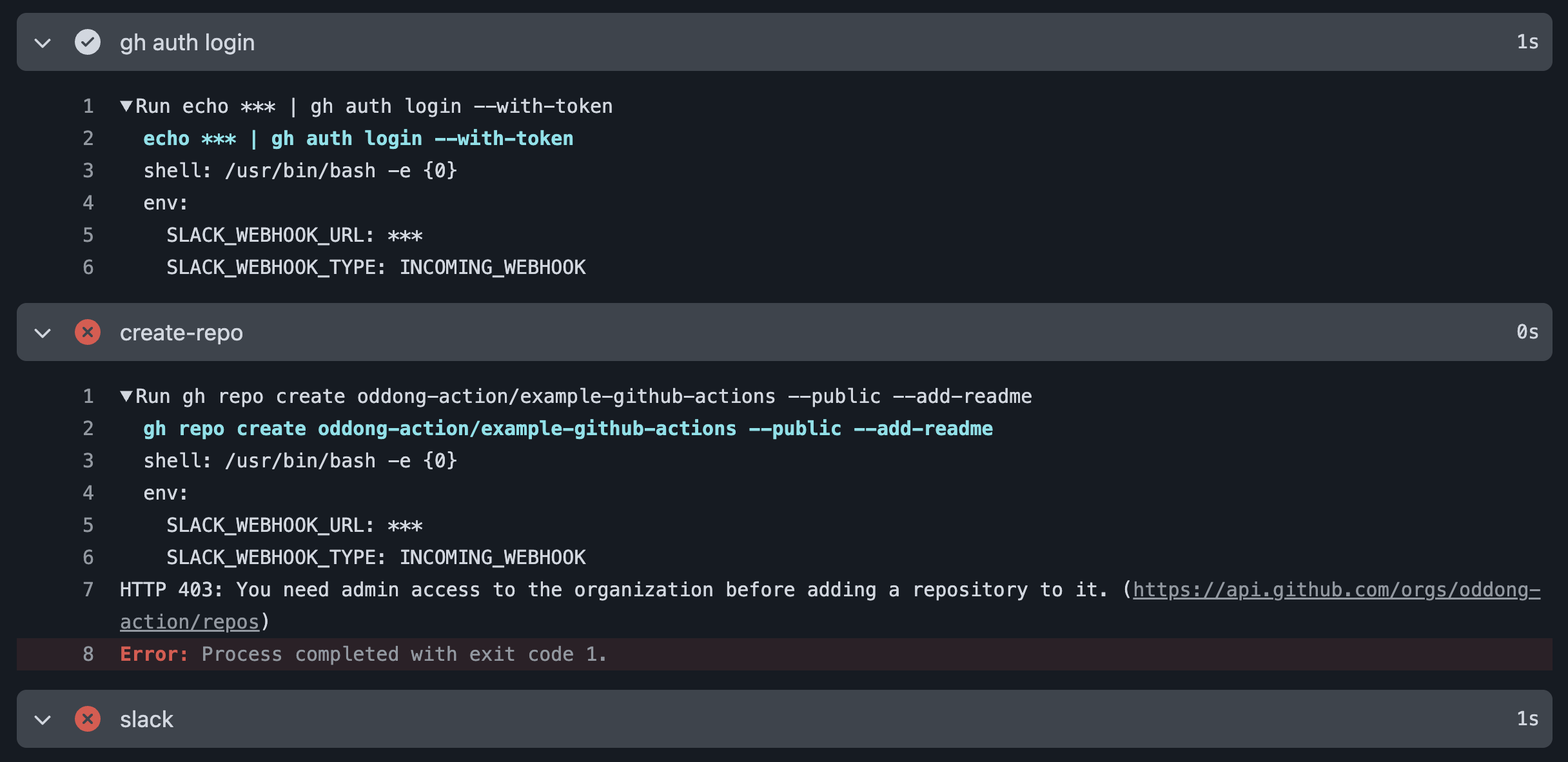Click 'HTTP 403: You need admin access' text
Viewport: 1568px width, 762px height.
[x=300, y=590]
